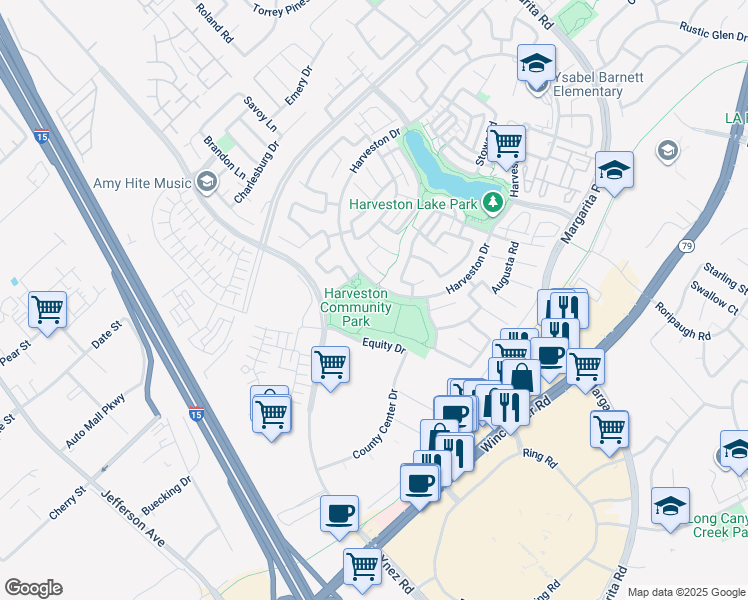
Task: Click the shopping cart marker west of County Center Dr
Action: click(x=330, y=366)
